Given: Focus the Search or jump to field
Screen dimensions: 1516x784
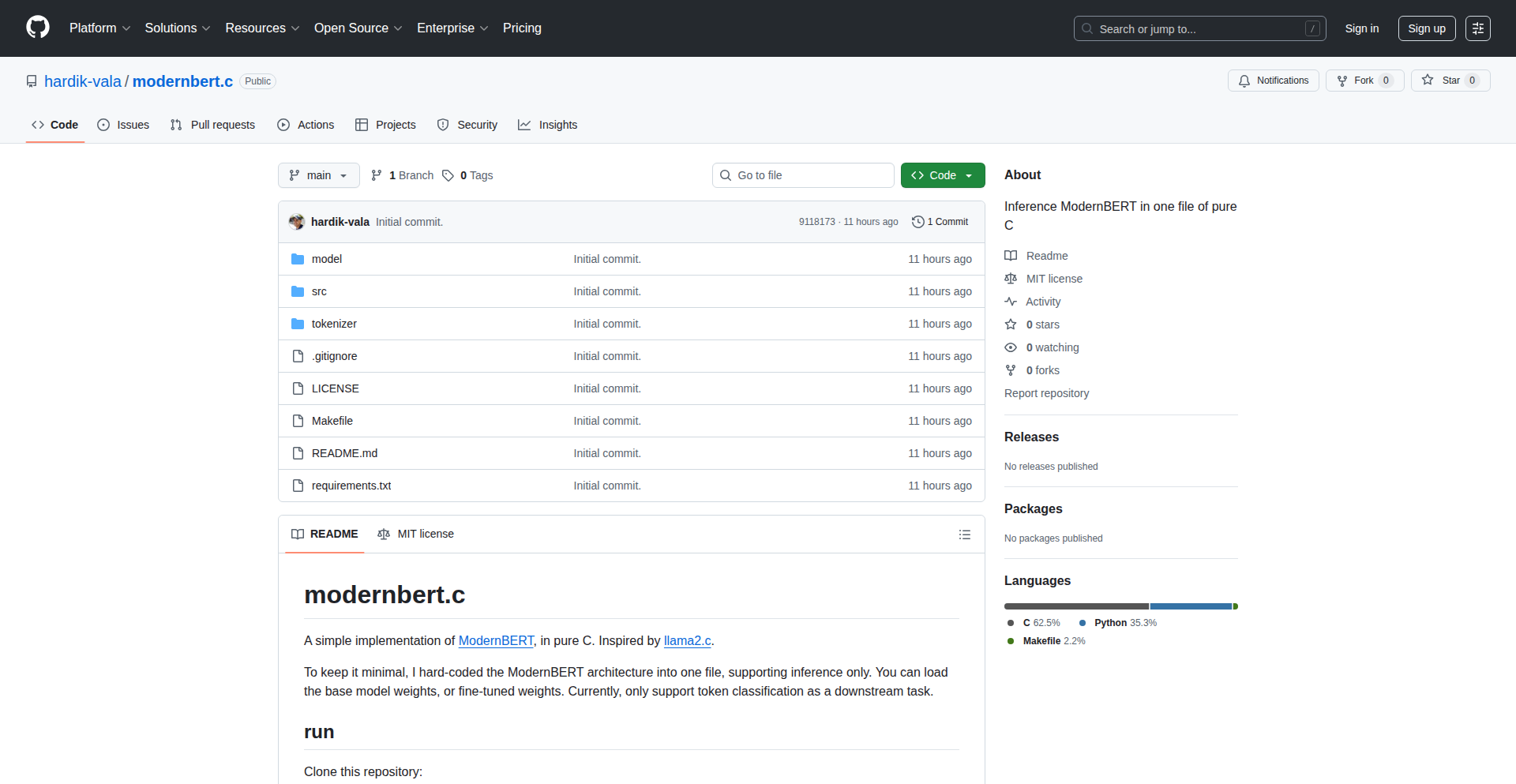Looking at the screenshot, I should point(1199,28).
